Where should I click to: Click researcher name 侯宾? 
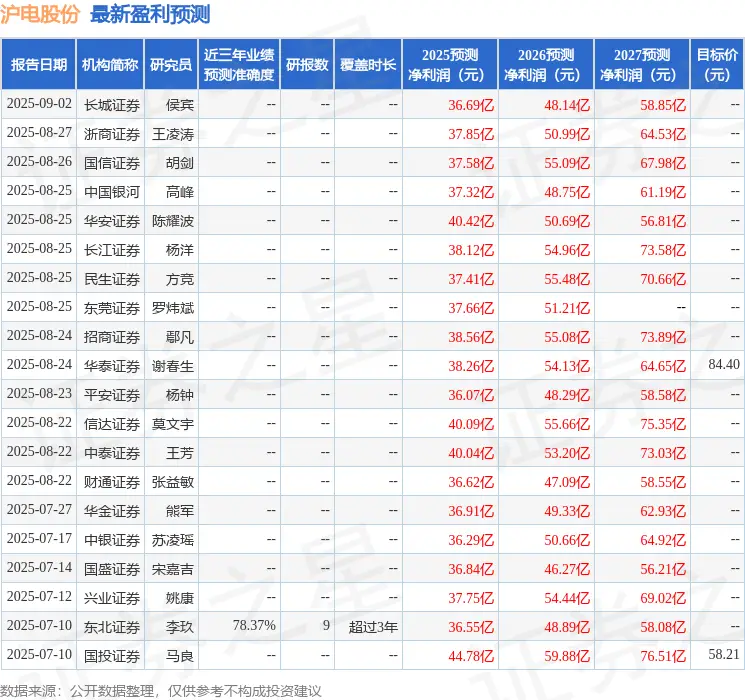click(x=180, y=105)
